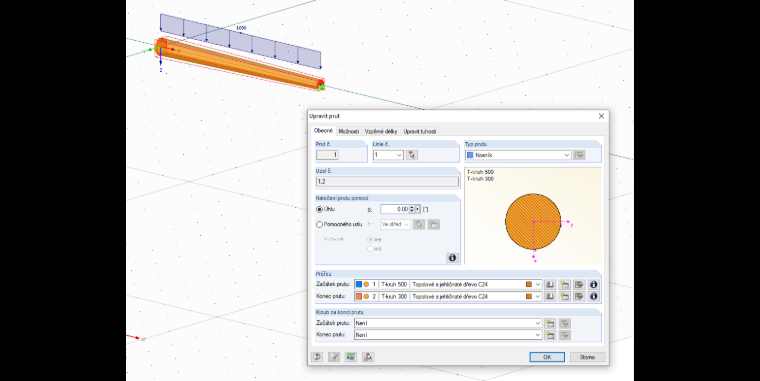Show cross-section info for Konec prutu
This screenshot has height=381, width=760.
coord(593,296)
